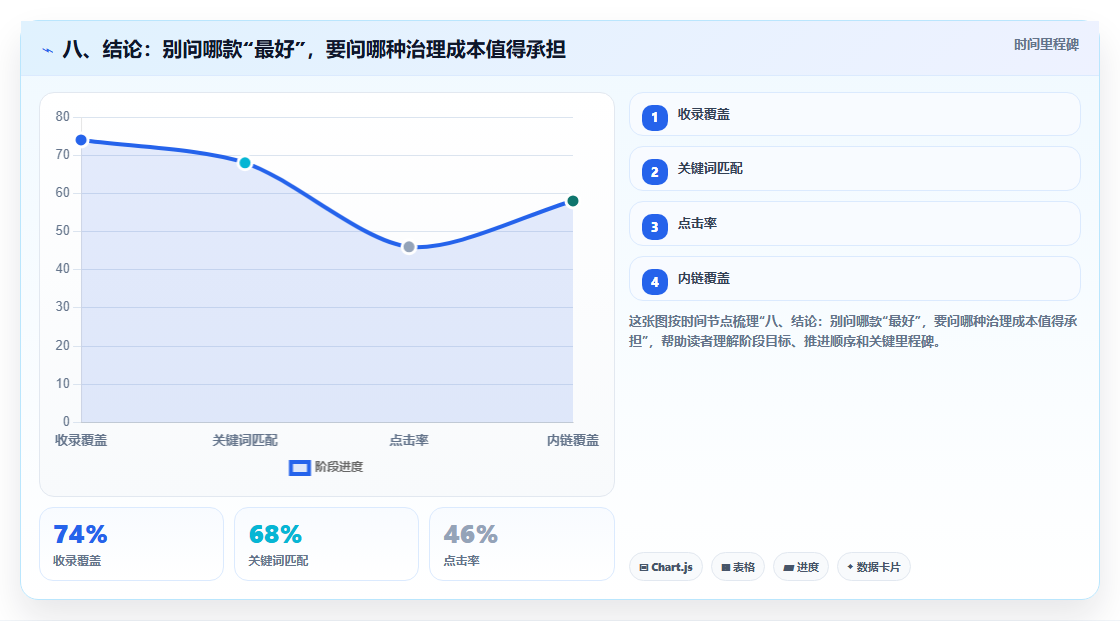
Task: Click the x-axis label 点击率
Action: 409,440
